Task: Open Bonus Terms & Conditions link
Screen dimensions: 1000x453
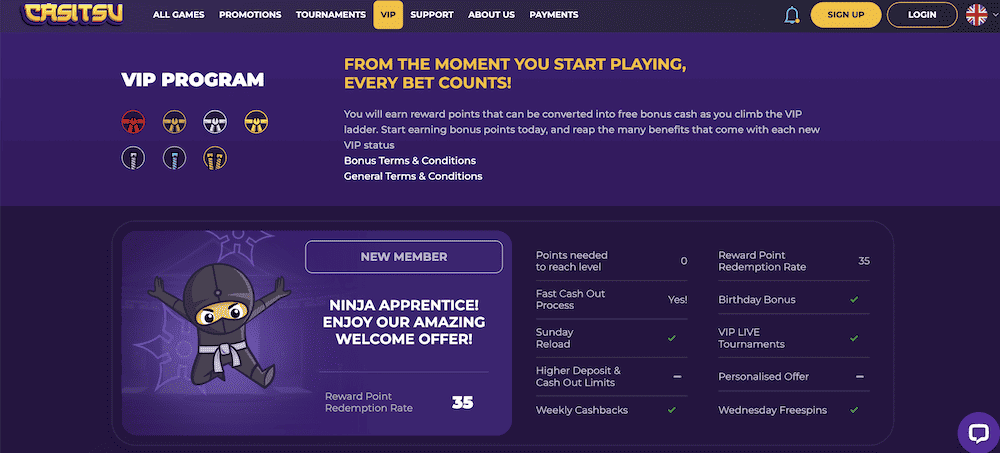Action: (x=409, y=161)
